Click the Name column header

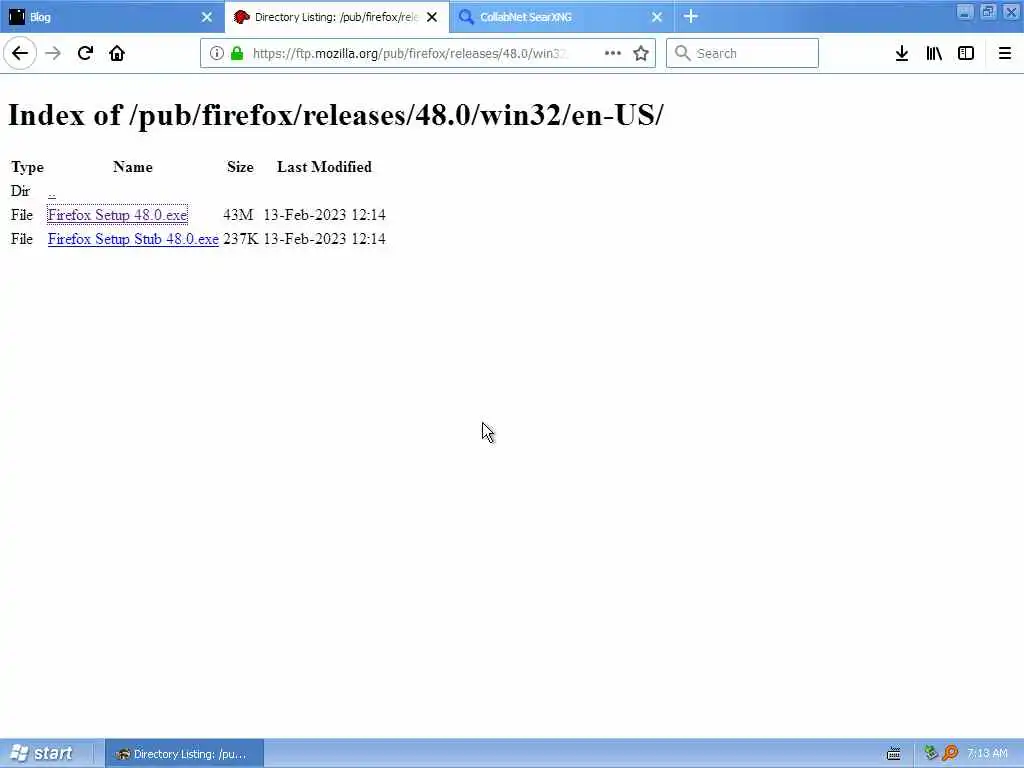click(133, 167)
